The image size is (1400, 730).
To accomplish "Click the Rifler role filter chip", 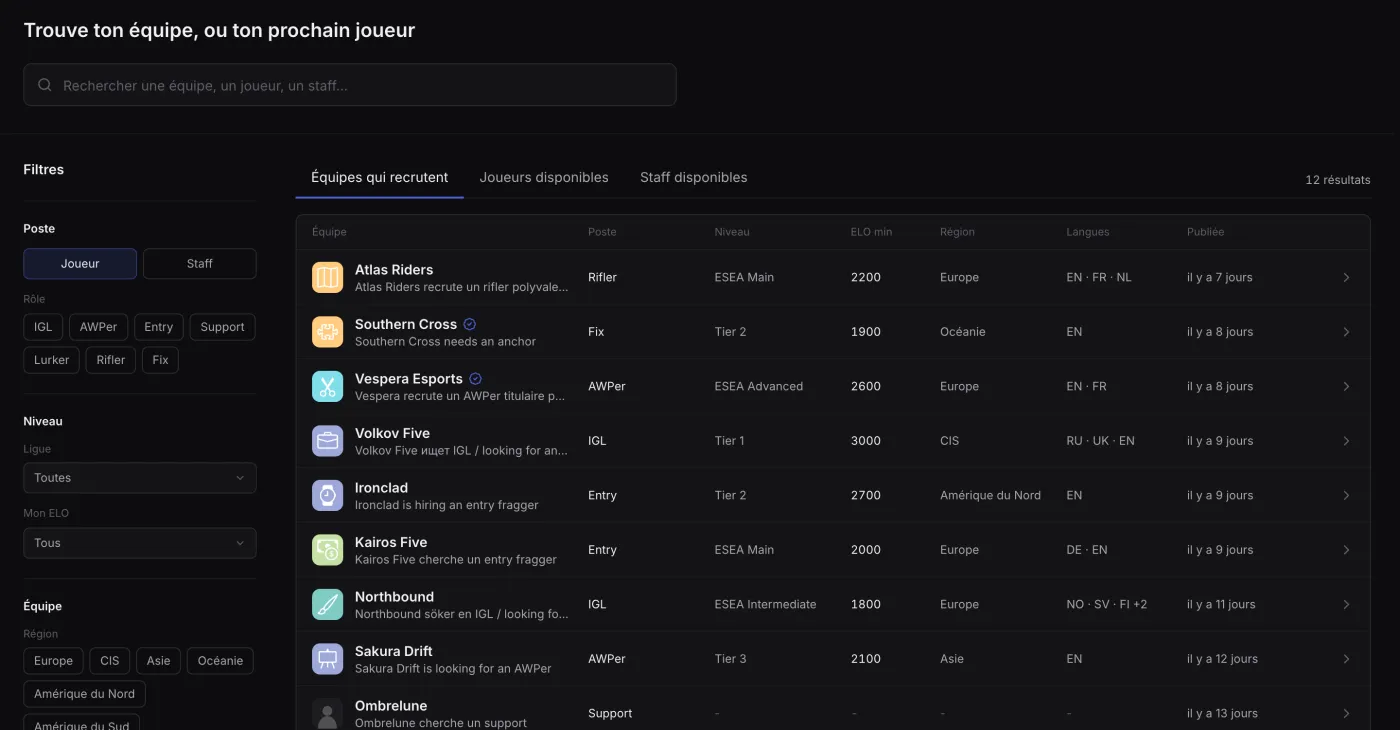I will 111,360.
